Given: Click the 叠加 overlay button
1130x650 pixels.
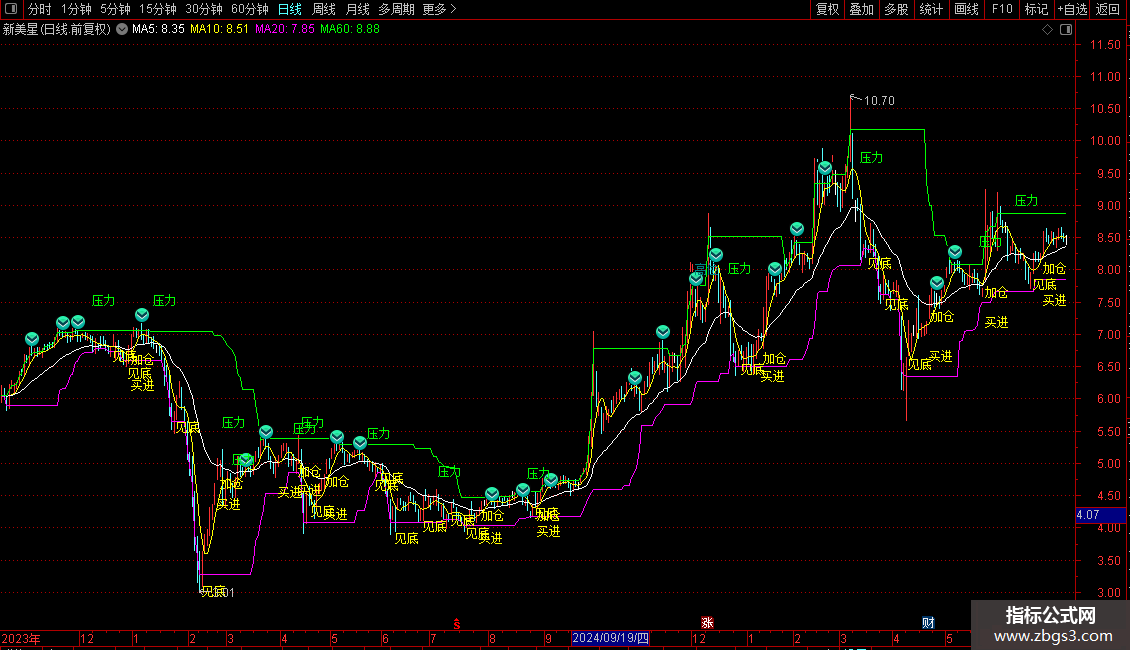Looking at the screenshot, I should click(x=862, y=9).
